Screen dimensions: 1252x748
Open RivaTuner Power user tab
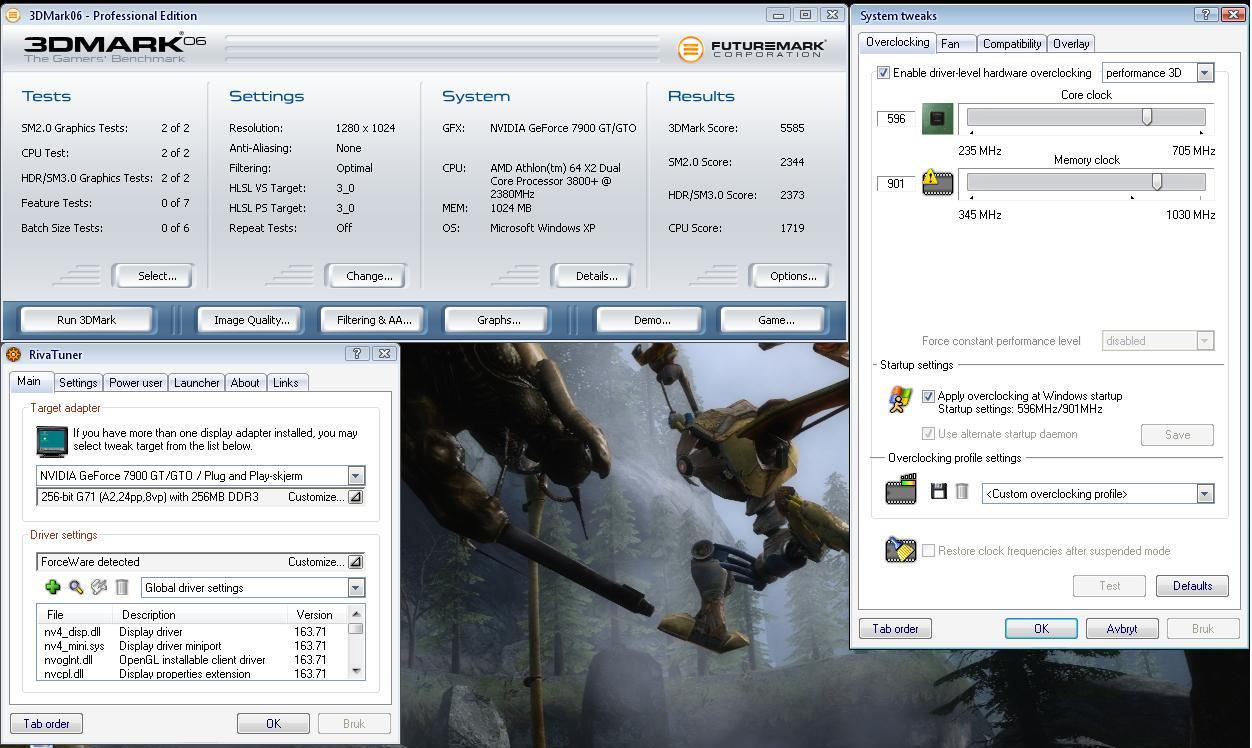135,383
